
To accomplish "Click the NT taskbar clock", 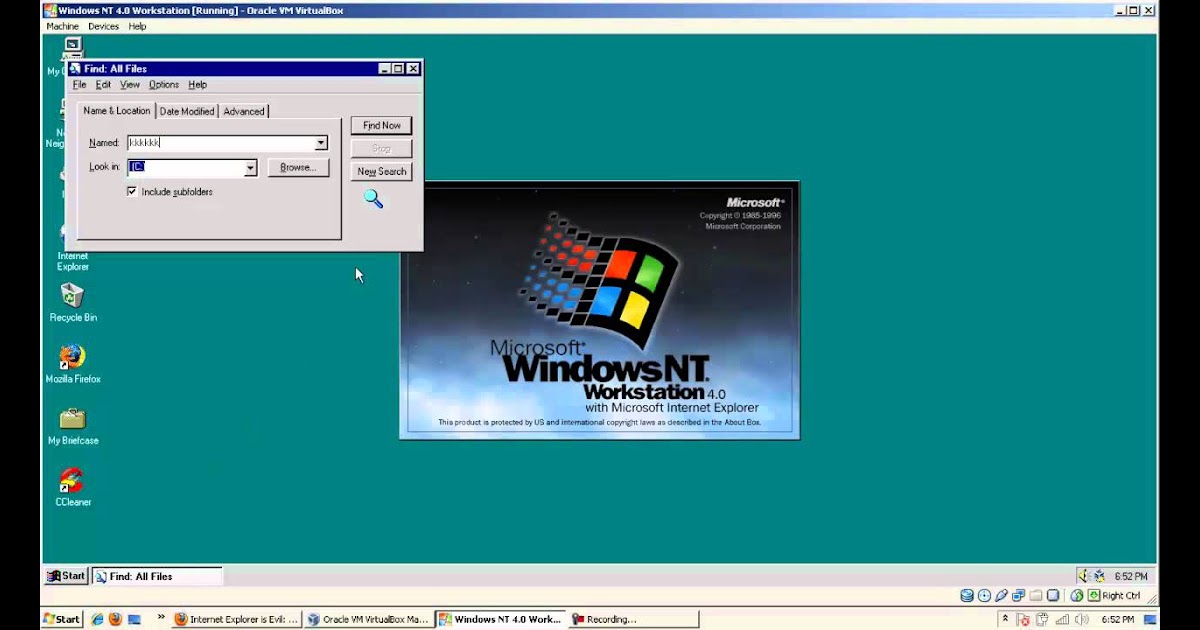I will point(1130,576).
